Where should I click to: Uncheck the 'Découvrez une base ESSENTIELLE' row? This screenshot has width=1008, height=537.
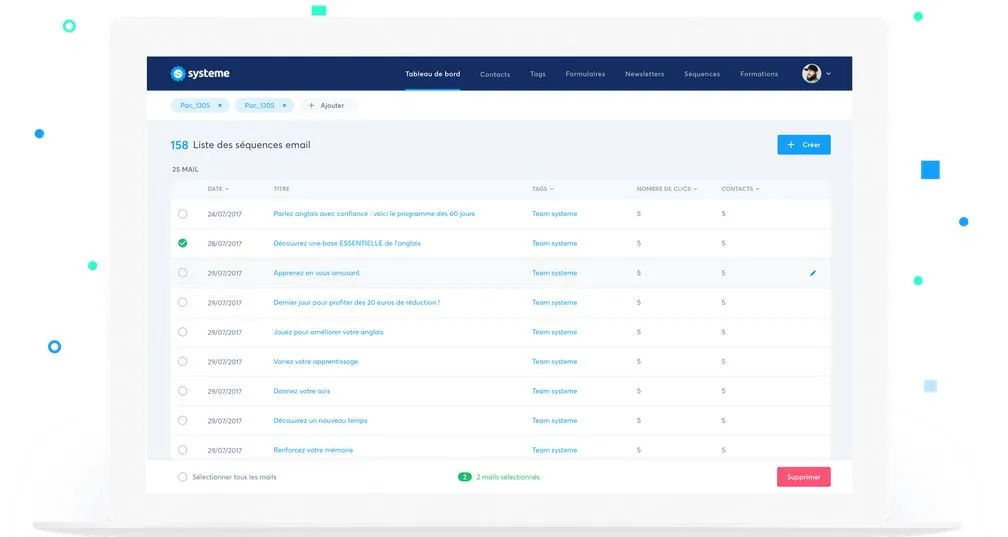[182, 243]
